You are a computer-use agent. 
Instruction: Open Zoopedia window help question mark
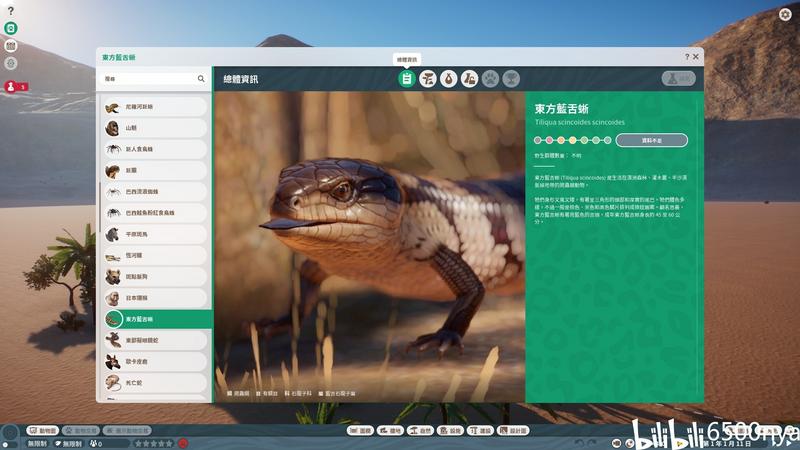687,57
